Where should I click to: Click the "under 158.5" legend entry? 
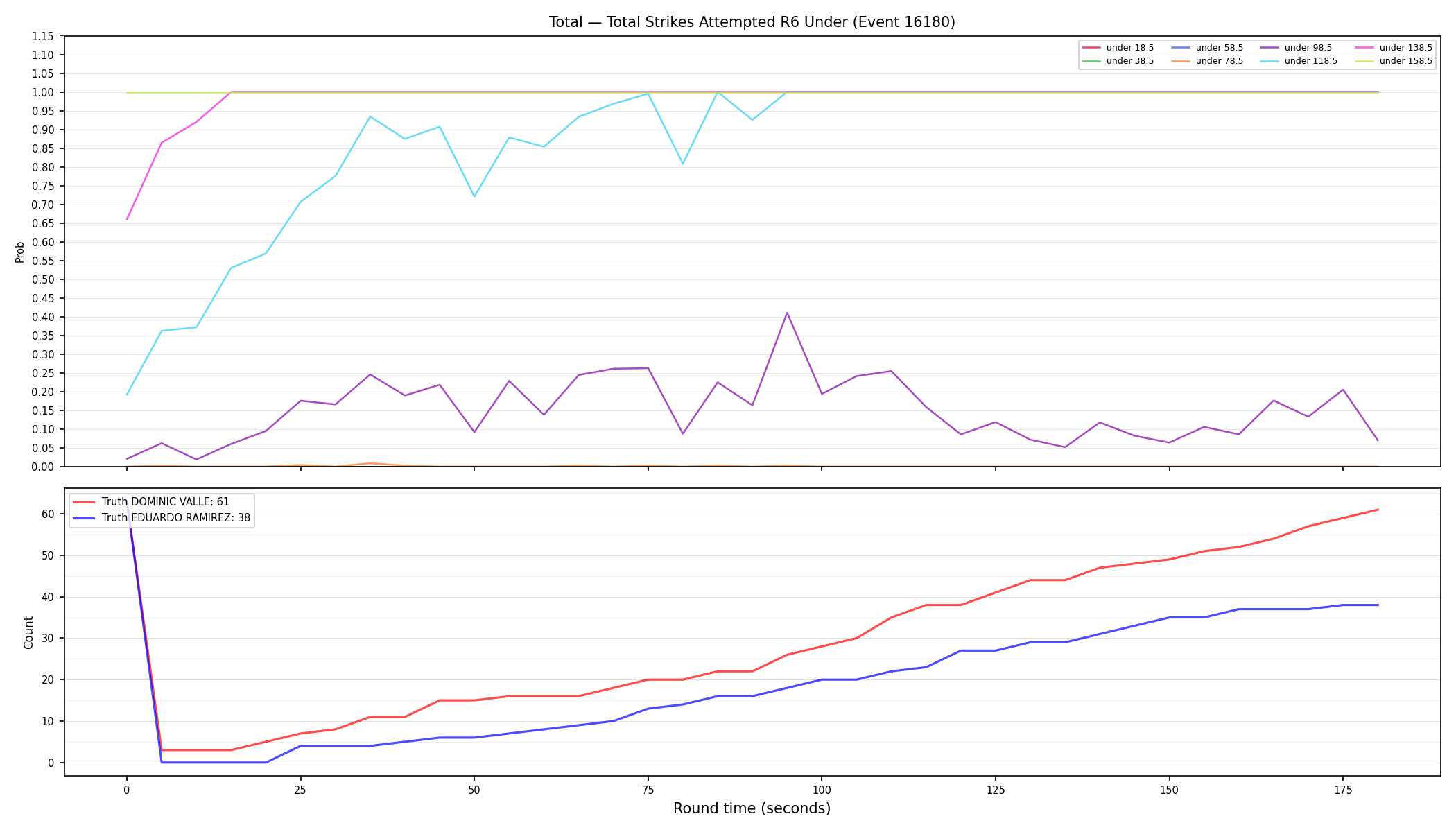pyautogui.click(x=1394, y=61)
